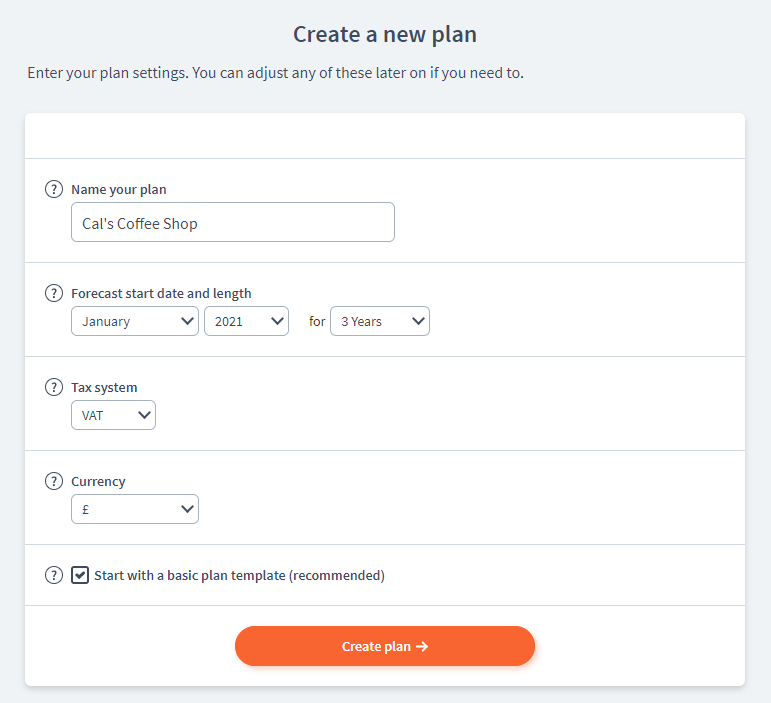The height and width of the screenshot is (703, 771).
Task: Open the January month dropdown
Action: coord(135,322)
